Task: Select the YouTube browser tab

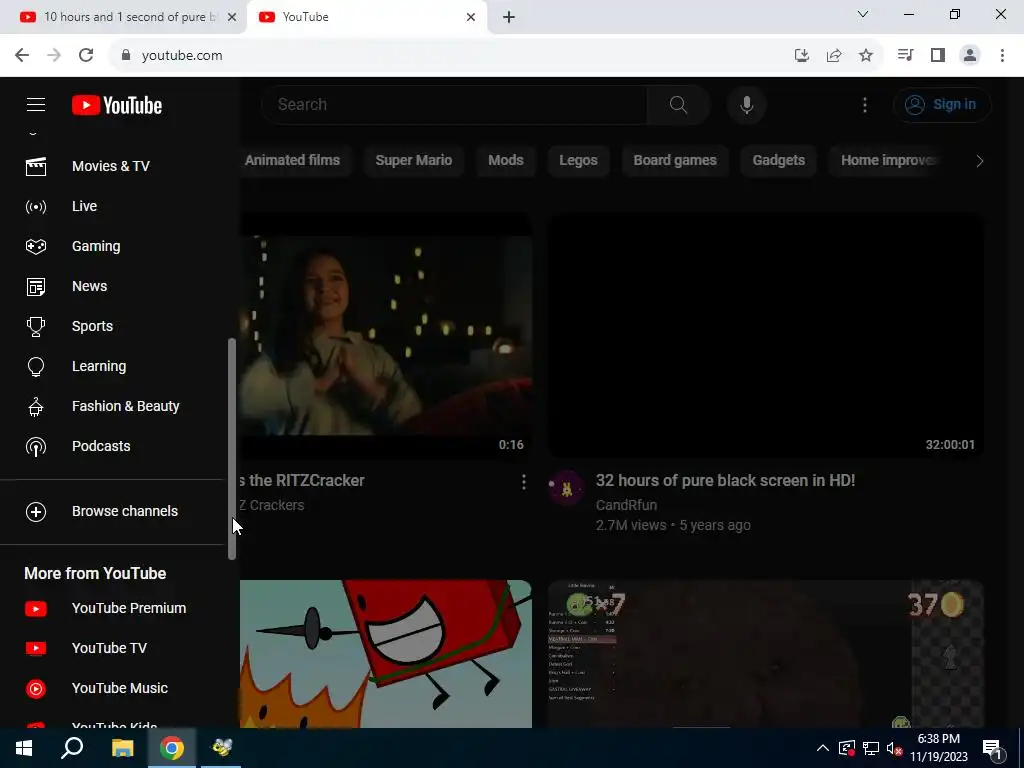Action: 366,17
